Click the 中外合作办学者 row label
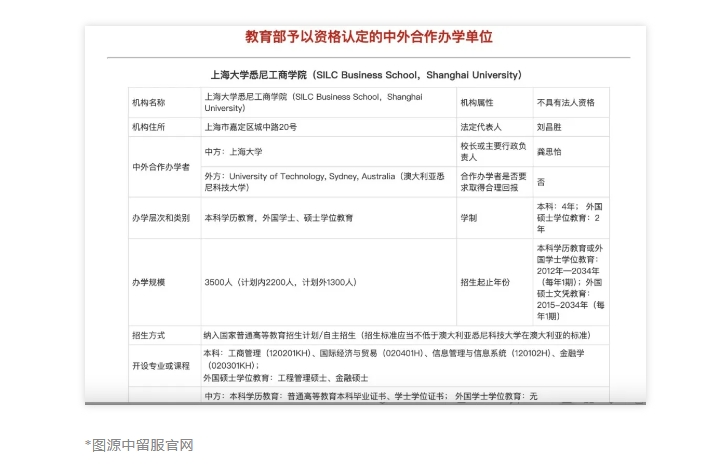723x472 pixels. pos(161,167)
